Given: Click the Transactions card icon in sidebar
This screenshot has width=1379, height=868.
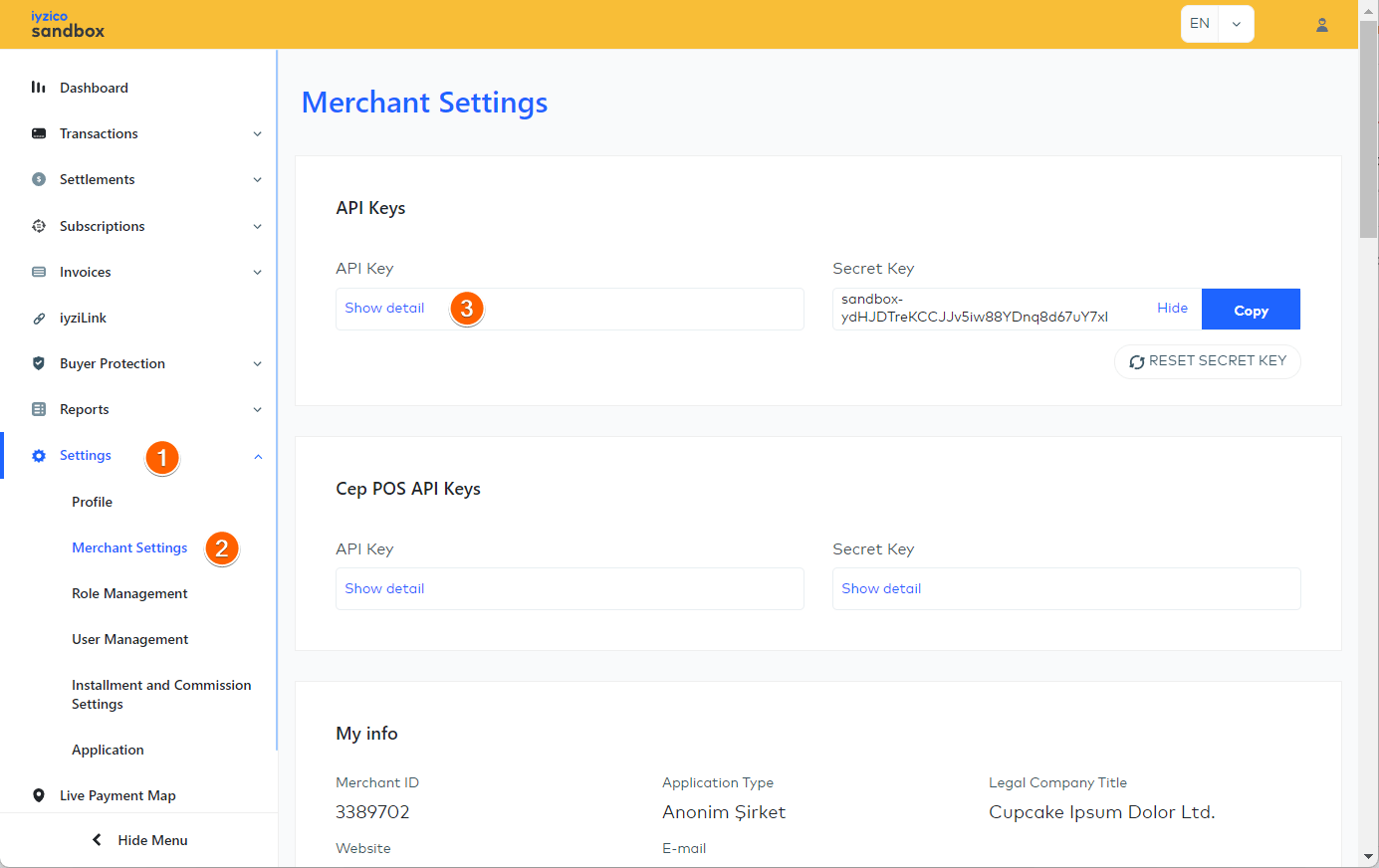Looking at the screenshot, I should [39, 133].
